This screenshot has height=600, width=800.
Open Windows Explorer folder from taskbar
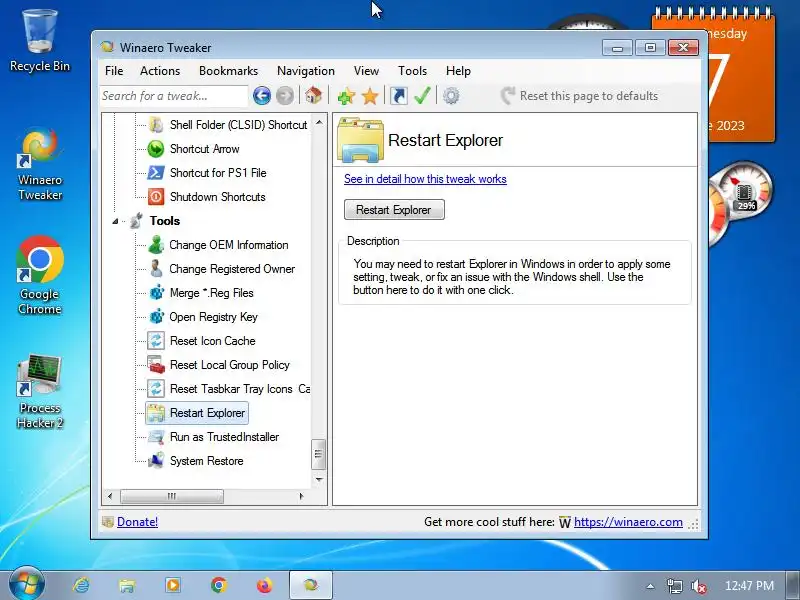(127, 585)
